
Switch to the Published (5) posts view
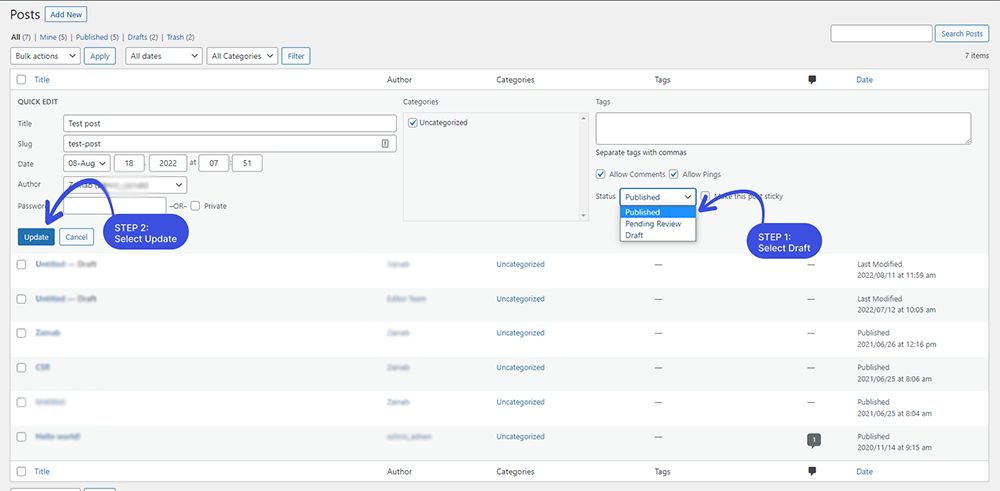[x=97, y=38]
